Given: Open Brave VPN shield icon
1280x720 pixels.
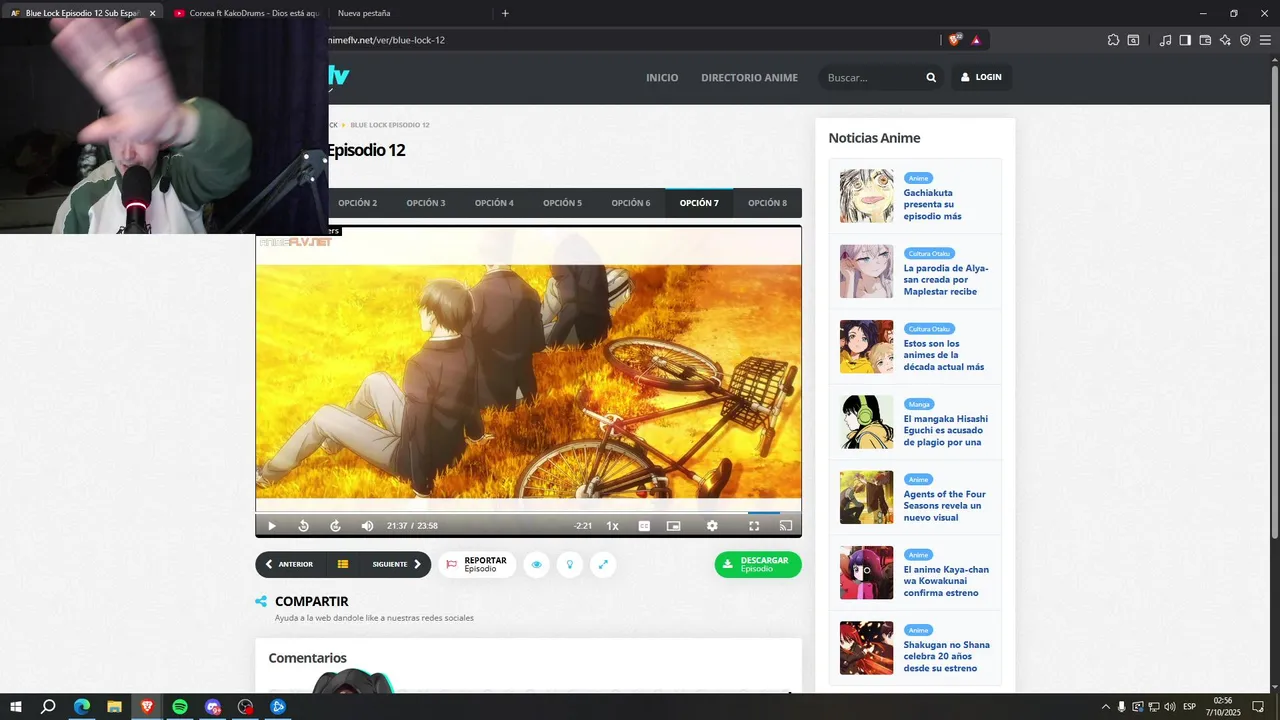Looking at the screenshot, I should [1245, 40].
